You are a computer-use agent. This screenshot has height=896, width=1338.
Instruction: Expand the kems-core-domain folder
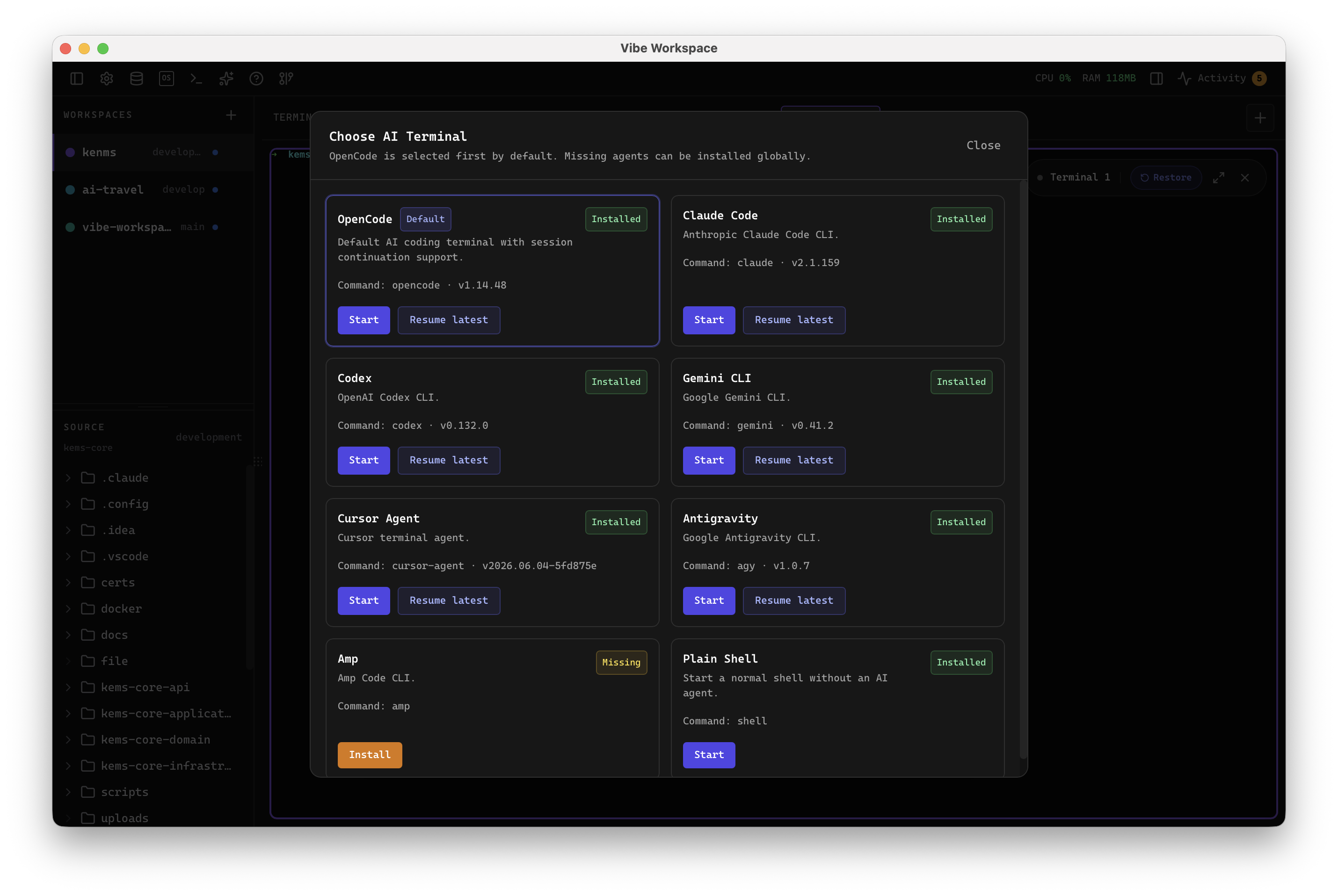point(69,740)
